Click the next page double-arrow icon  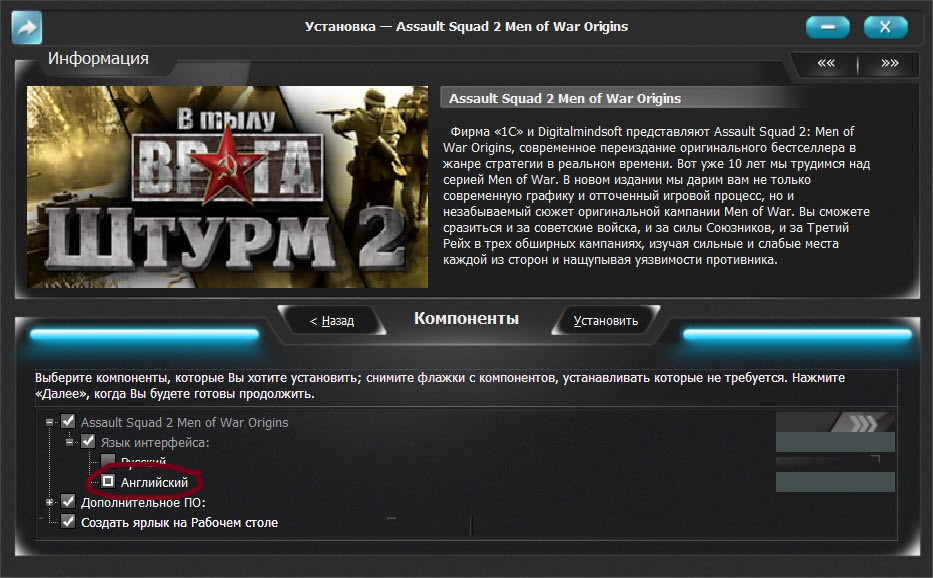coord(889,63)
